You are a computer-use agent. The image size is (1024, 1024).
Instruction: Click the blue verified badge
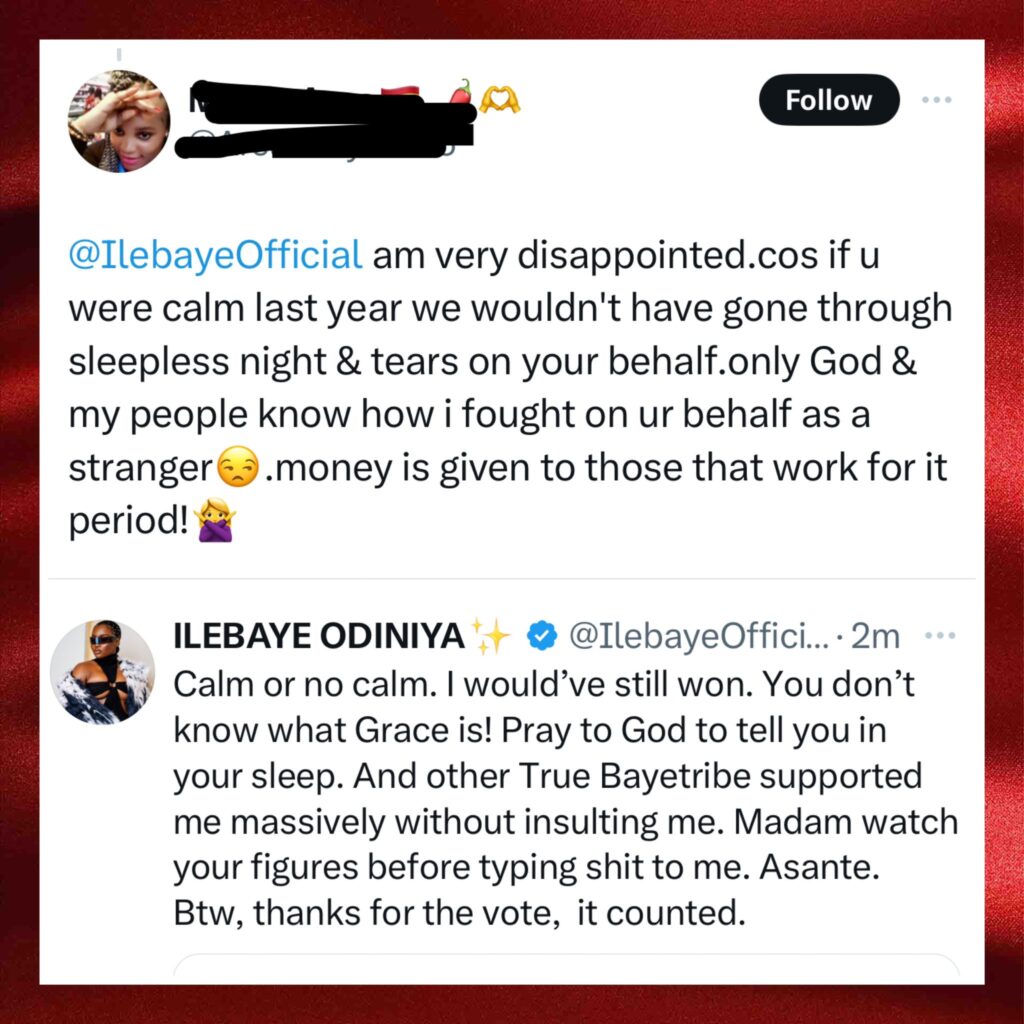click(542, 635)
